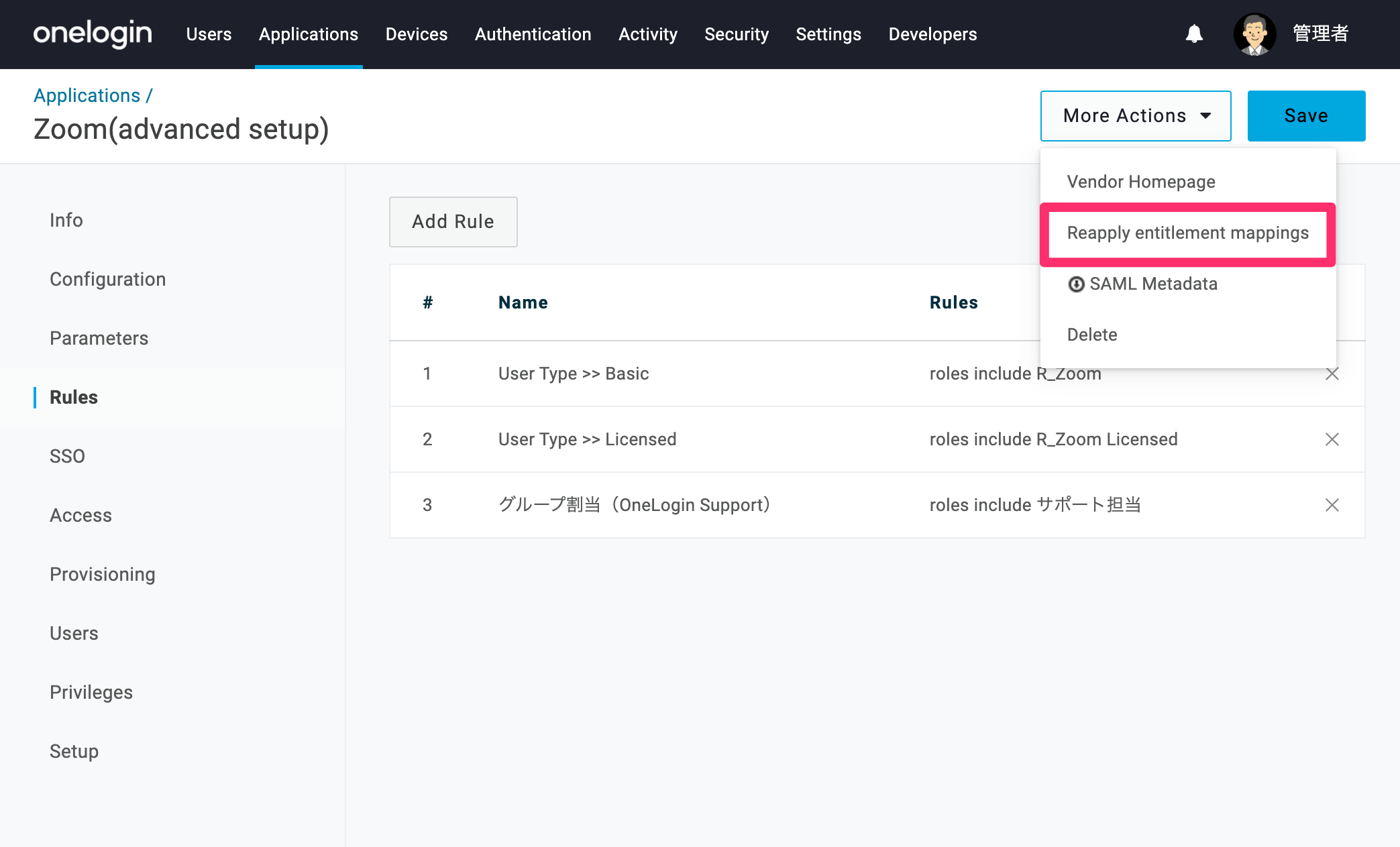
Task: Click the Add Rule button
Action: (x=453, y=222)
